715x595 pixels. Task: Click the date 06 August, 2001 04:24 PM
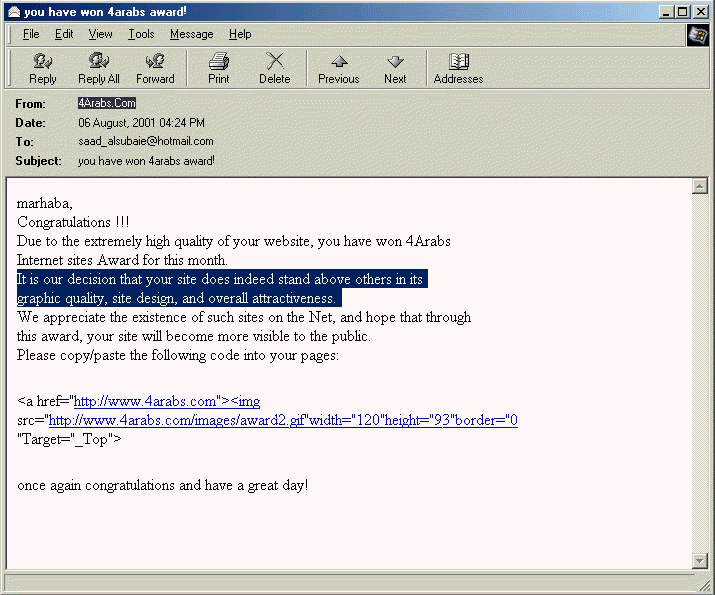tap(141, 123)
